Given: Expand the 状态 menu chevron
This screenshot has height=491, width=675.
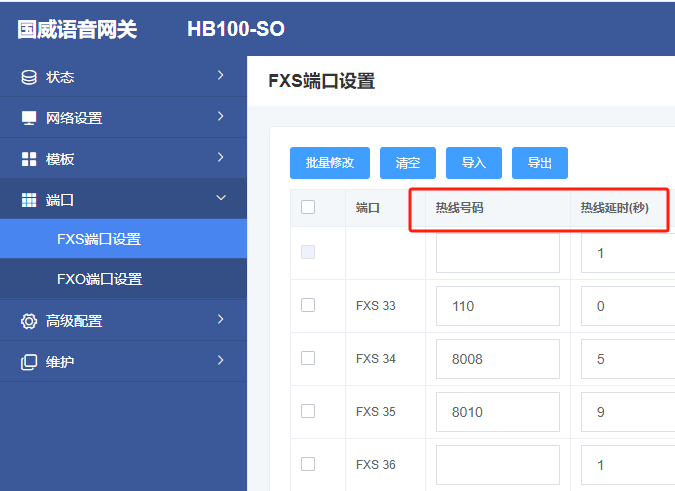Looking at the screenshot, I should (x=220, y=75).
